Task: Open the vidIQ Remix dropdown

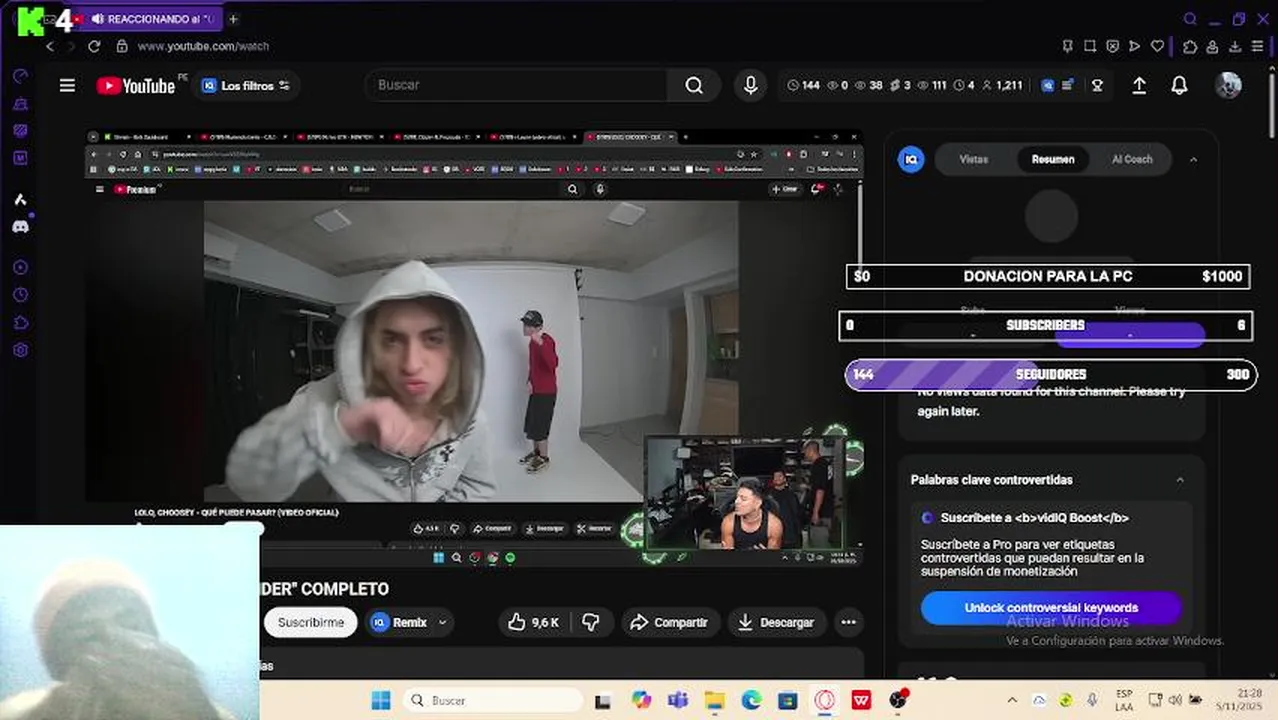Action: 409,622
